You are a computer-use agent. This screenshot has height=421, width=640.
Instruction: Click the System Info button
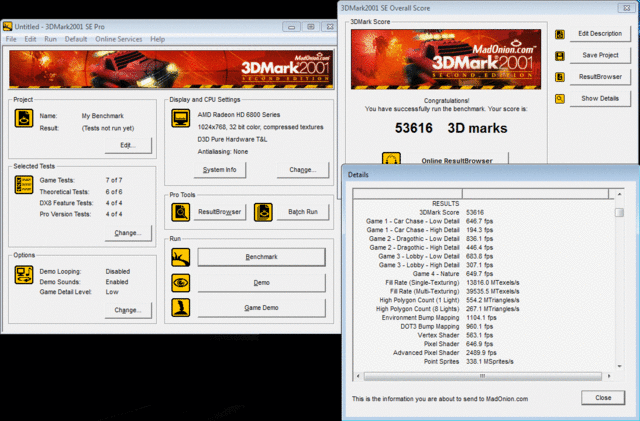[x=220, y=170]
